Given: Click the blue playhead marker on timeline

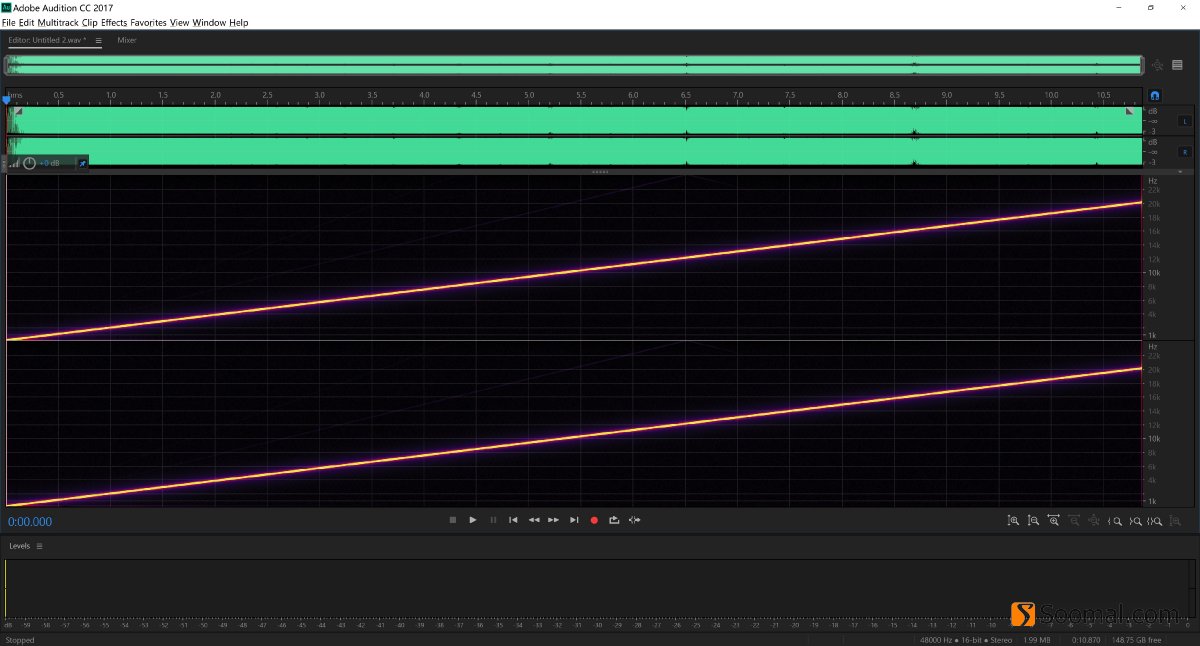Looking at the screenshot, I should point(6,99).
